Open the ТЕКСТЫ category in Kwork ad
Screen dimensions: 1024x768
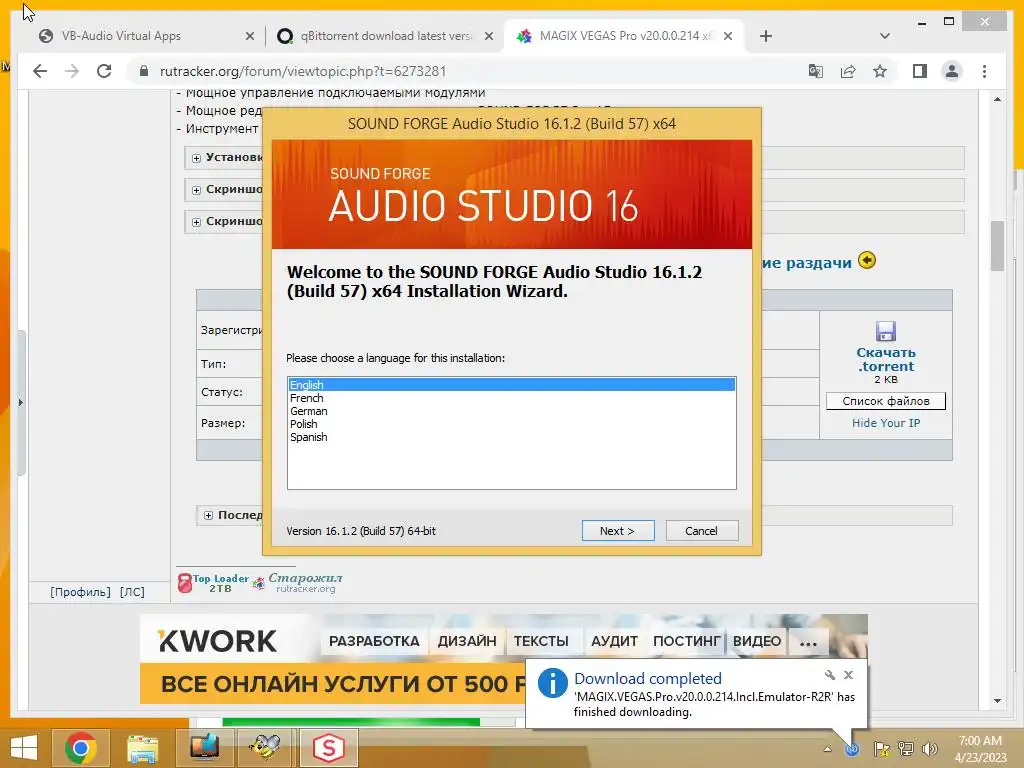[x=541, y=641]
